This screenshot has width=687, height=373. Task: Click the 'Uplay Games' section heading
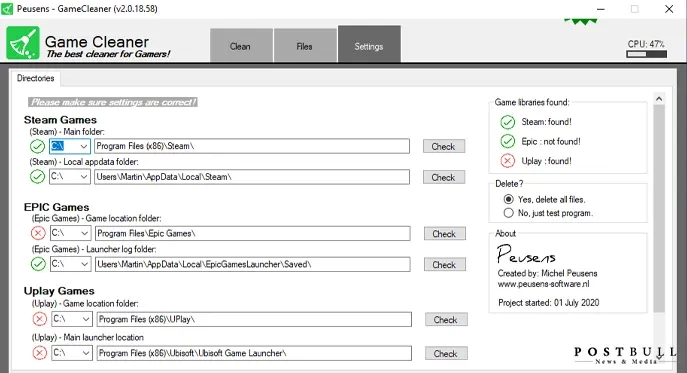pyautogui.click(x=59, y=291)
